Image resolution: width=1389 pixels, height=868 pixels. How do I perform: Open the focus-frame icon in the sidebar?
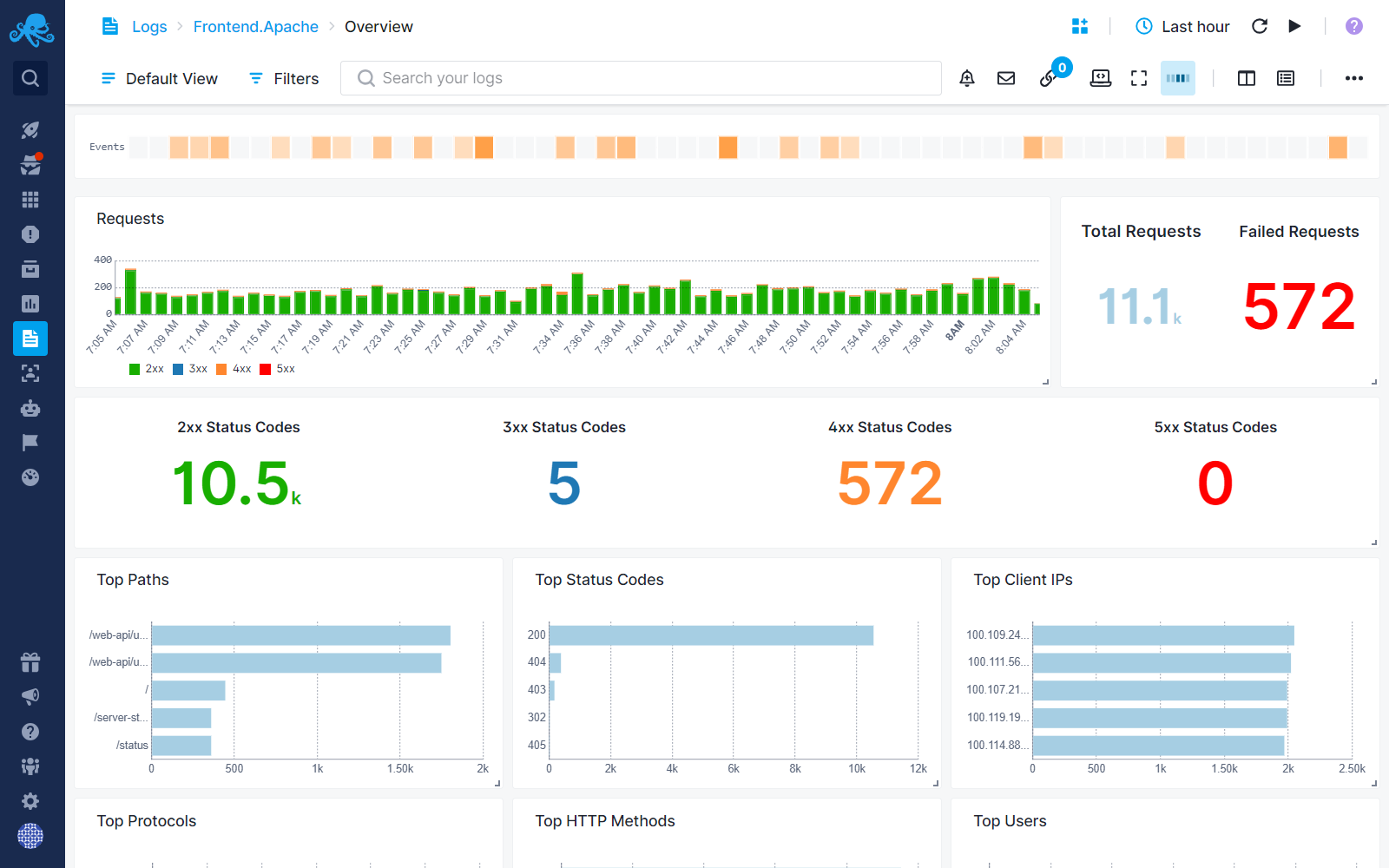pyautogui.click(x=30, y=373)
